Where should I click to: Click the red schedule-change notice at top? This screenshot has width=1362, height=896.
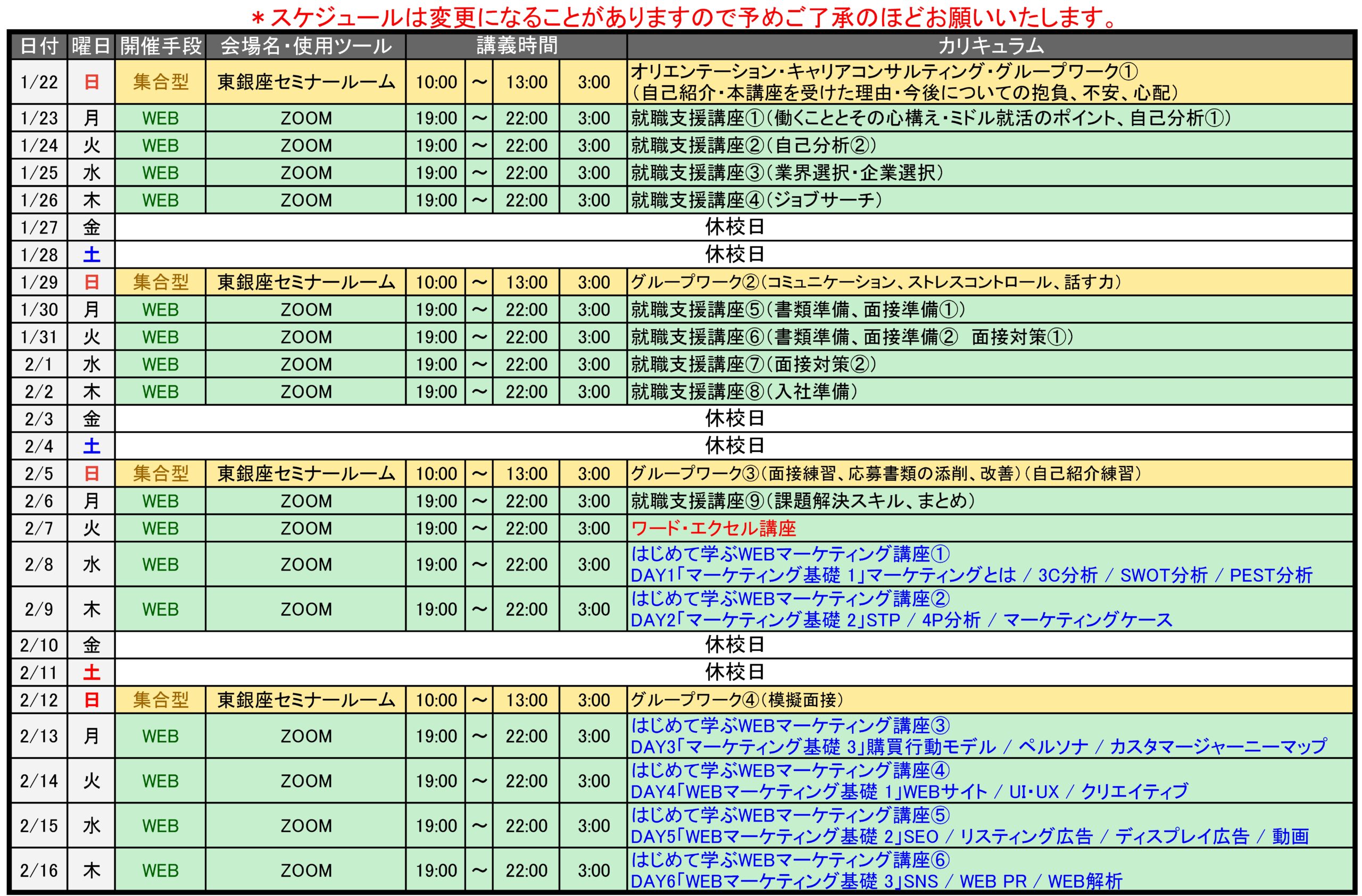coord(684,16)
